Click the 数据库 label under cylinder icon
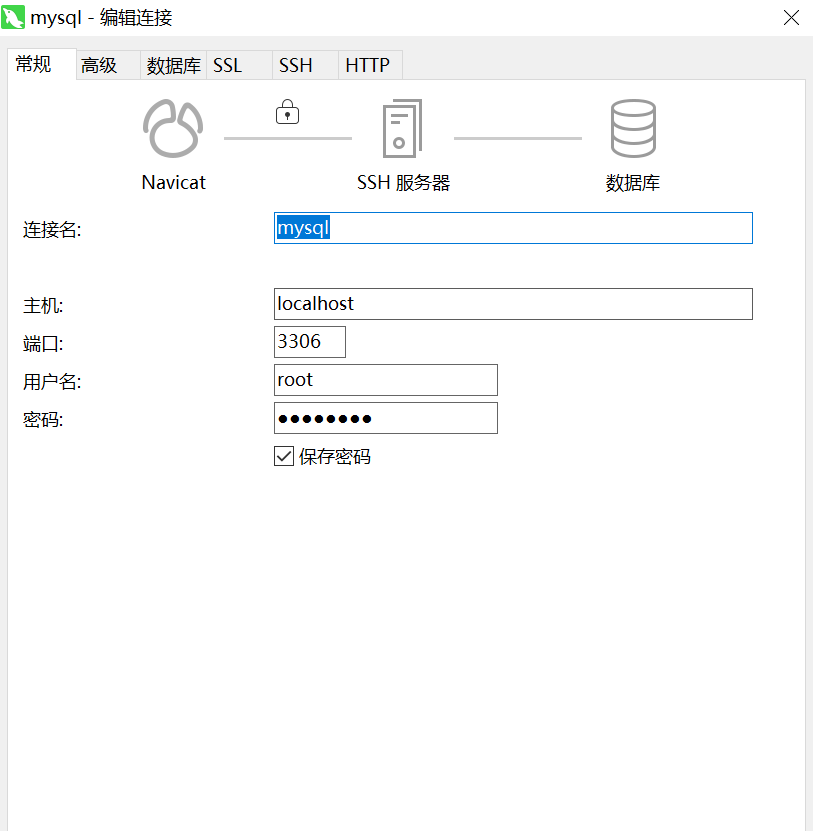 [x=633, y=183]
